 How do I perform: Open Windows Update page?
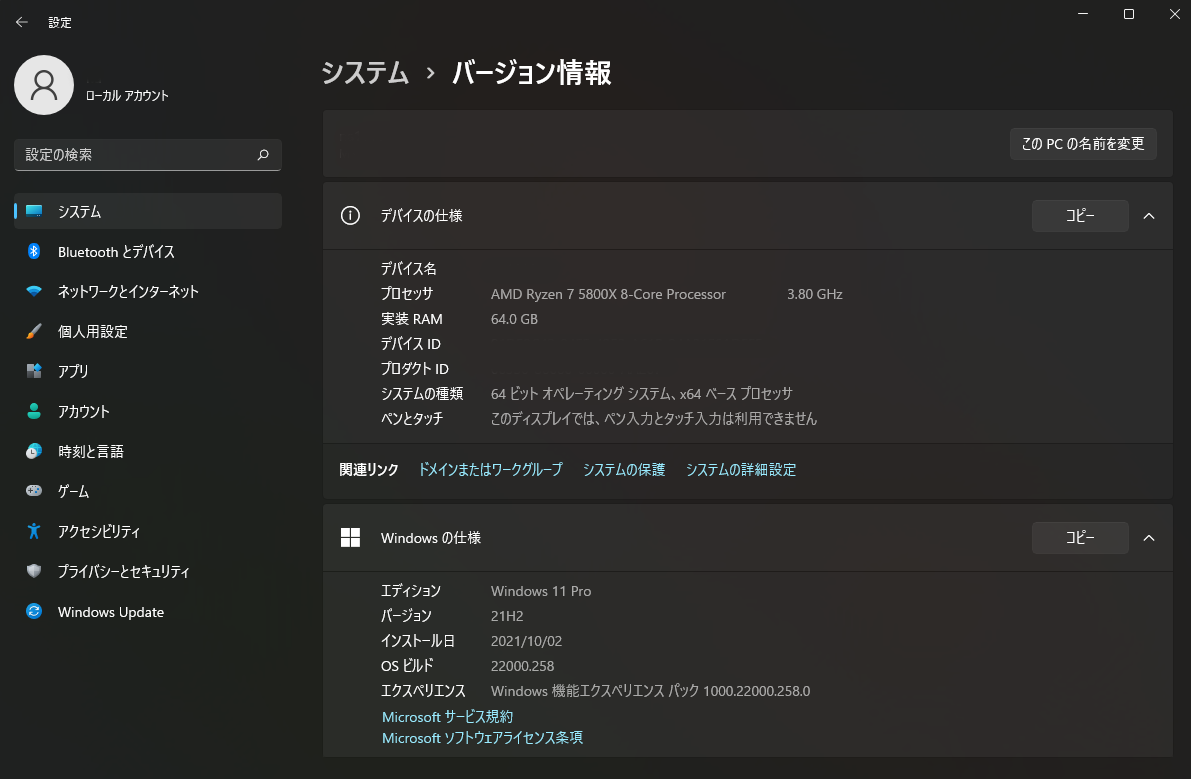coord(148,611)
